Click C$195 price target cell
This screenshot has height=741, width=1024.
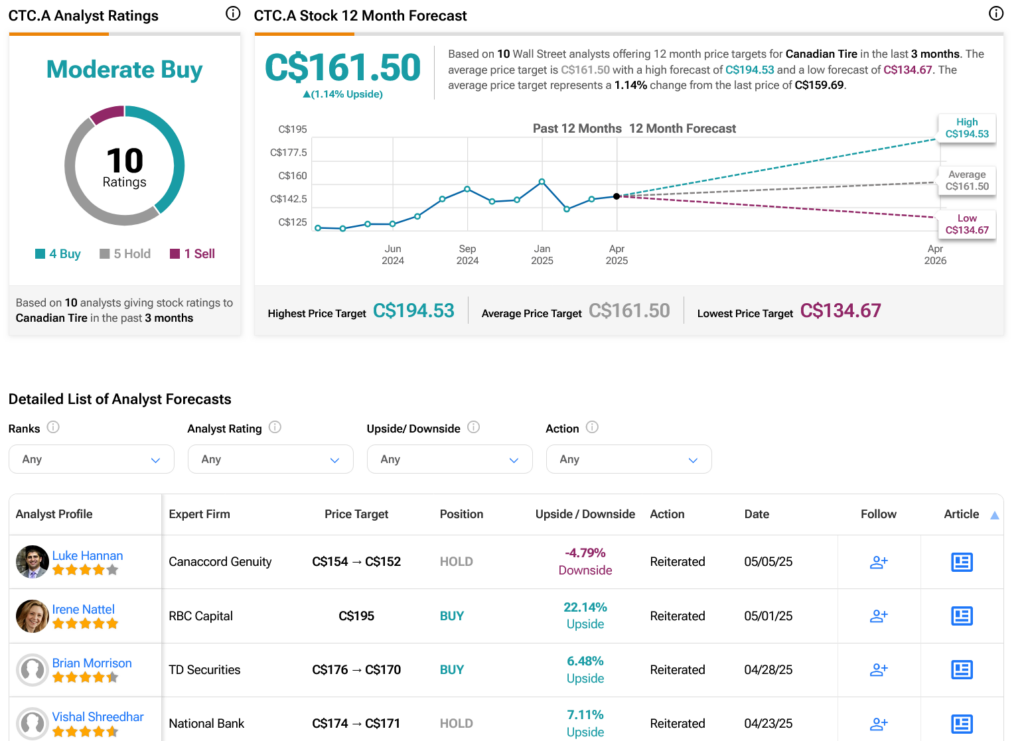coord(356,616)
